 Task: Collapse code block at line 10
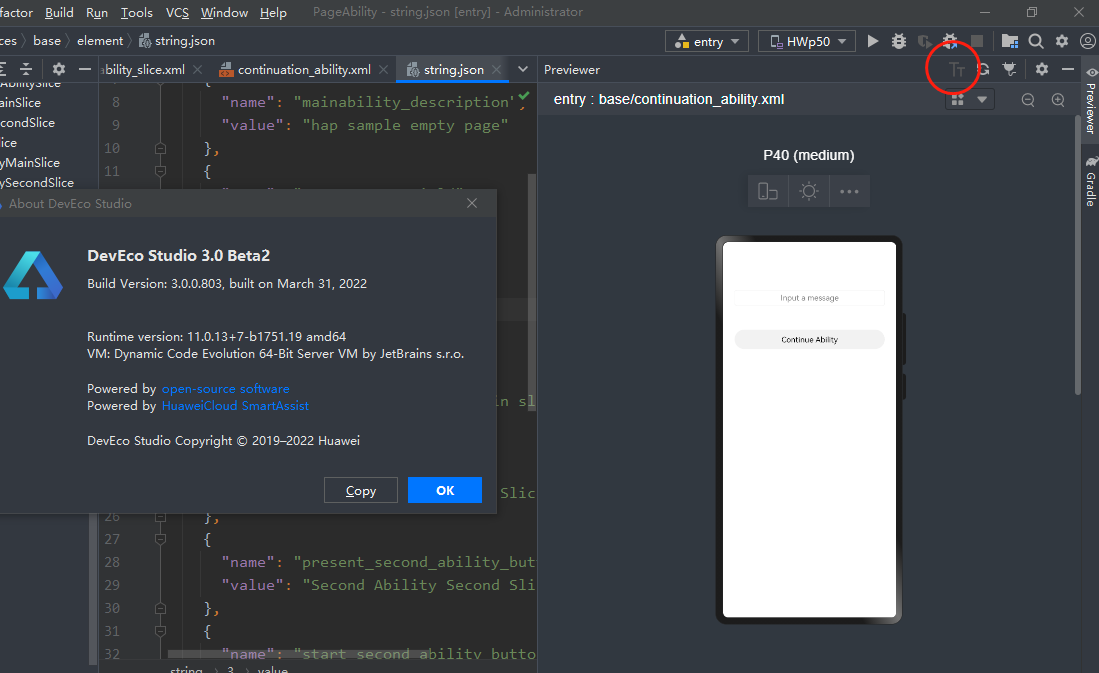coord(161,149)
